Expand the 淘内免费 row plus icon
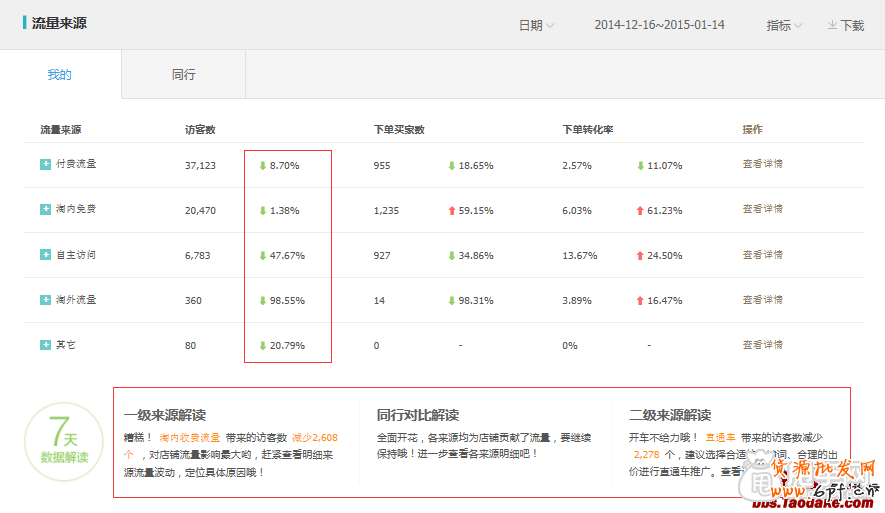The width and height of the screenshot is (885, 513). (45, 209)
